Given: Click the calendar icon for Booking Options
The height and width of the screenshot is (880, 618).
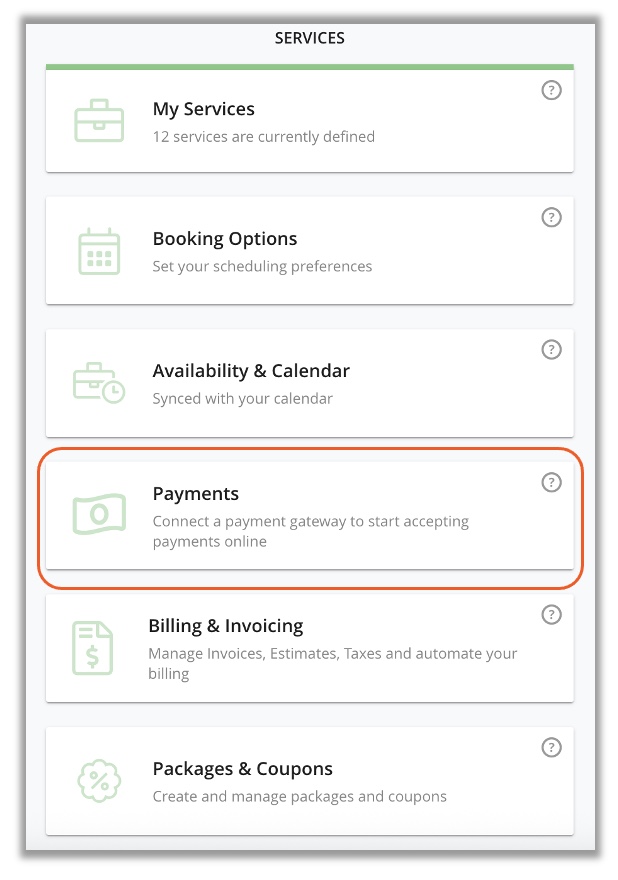Looking at the screenshot, I should [x=99, y=251].
